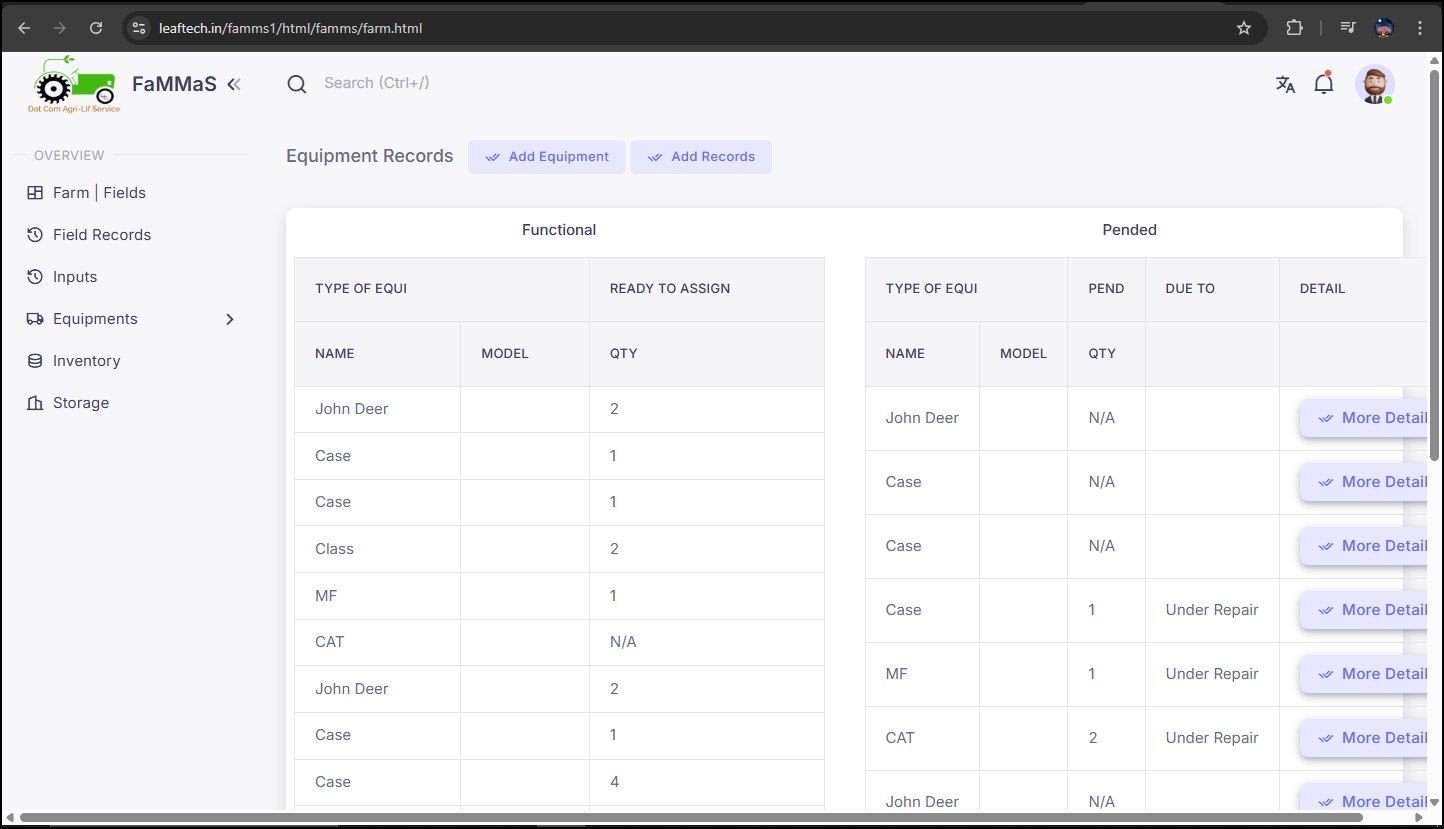Click the browser forward arrow
1444x829 pixels.
[60, 28]
